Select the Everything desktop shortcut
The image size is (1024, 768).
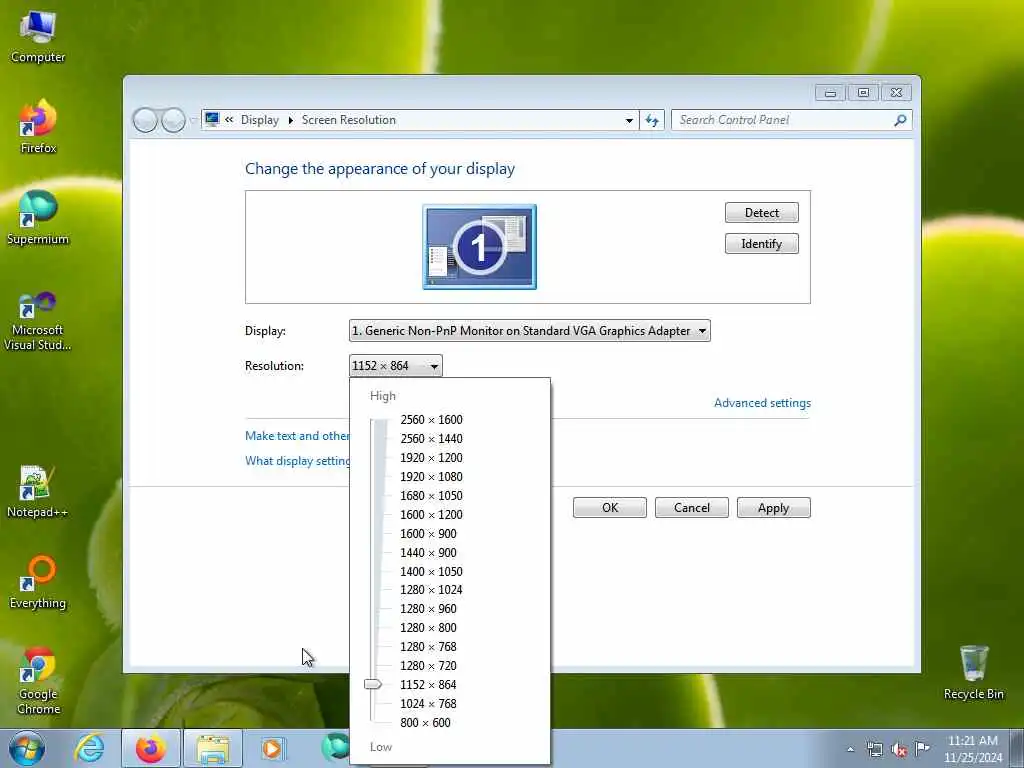point(38,583)
